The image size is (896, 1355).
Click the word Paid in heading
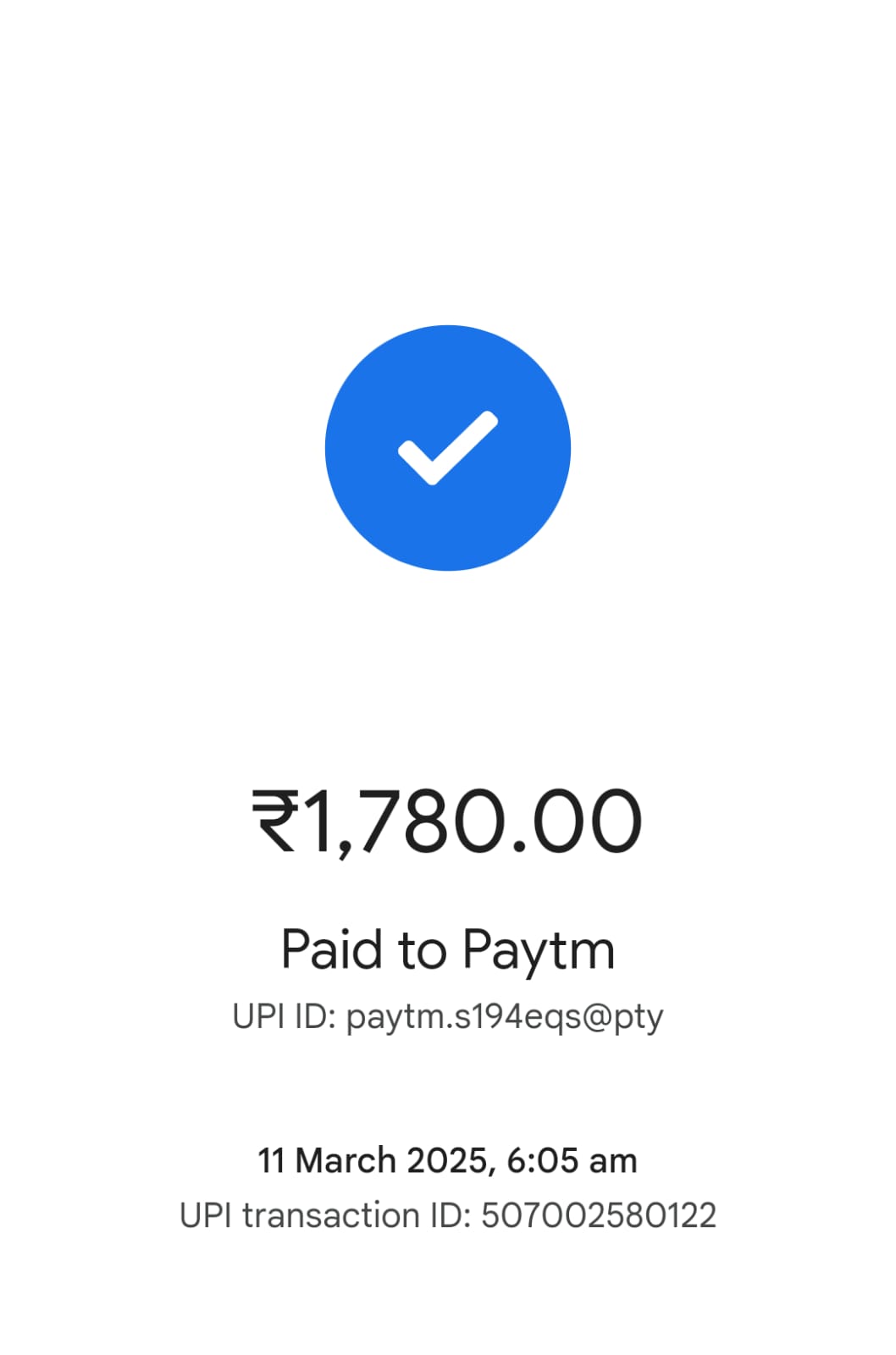coord(333,949)
